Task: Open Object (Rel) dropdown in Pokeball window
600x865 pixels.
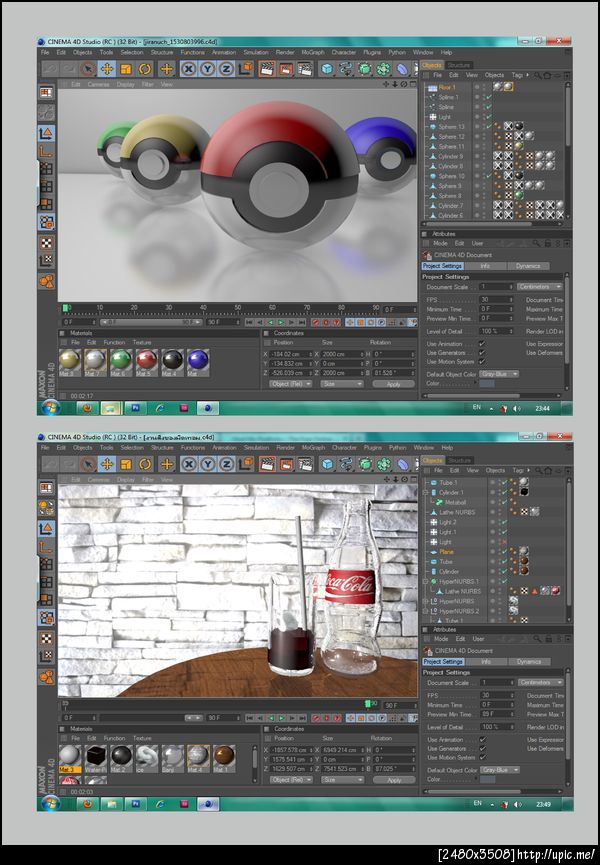Action: click(291, 383)
